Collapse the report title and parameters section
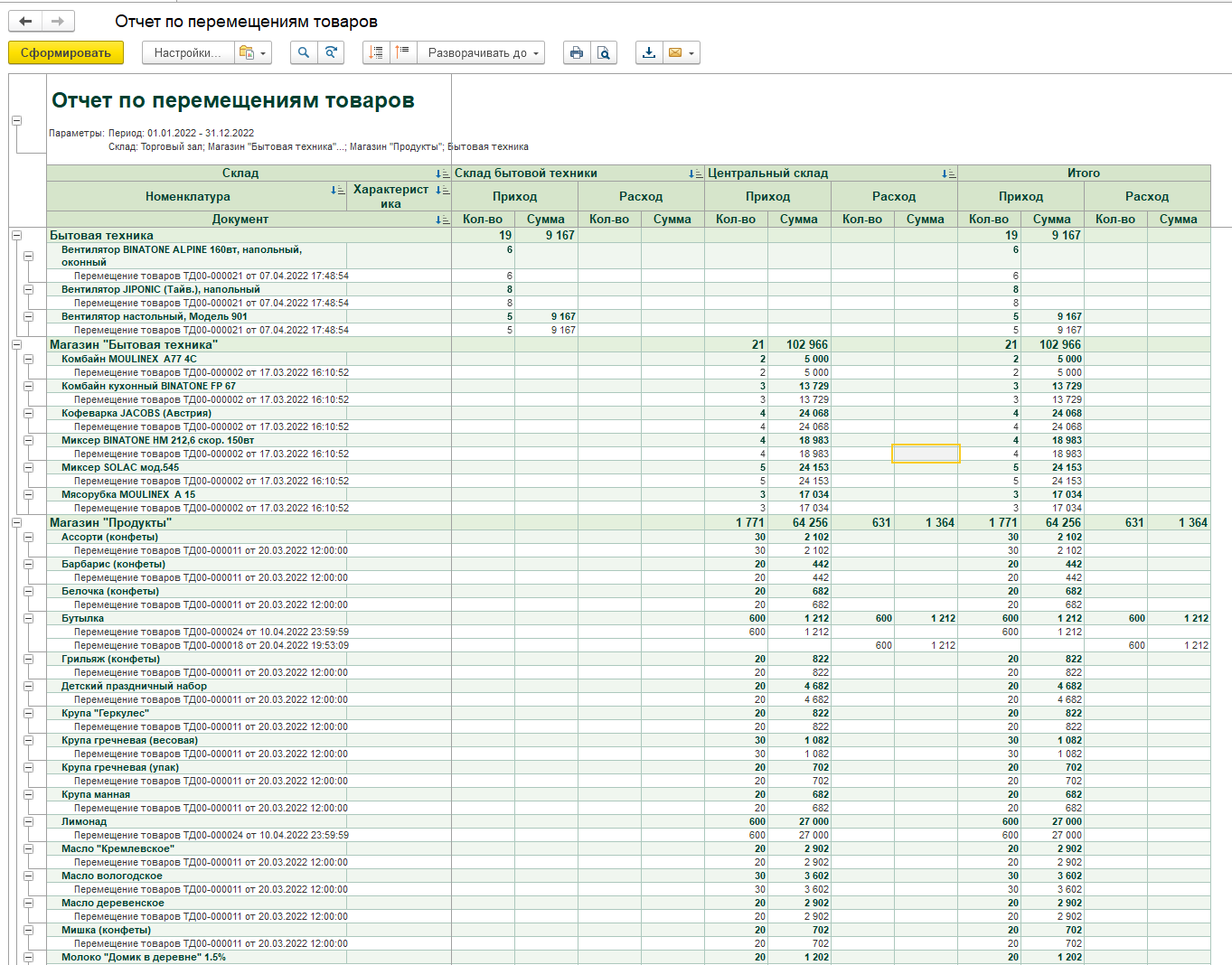Viewport: 1232px width, 965px height. pos(16,120)
